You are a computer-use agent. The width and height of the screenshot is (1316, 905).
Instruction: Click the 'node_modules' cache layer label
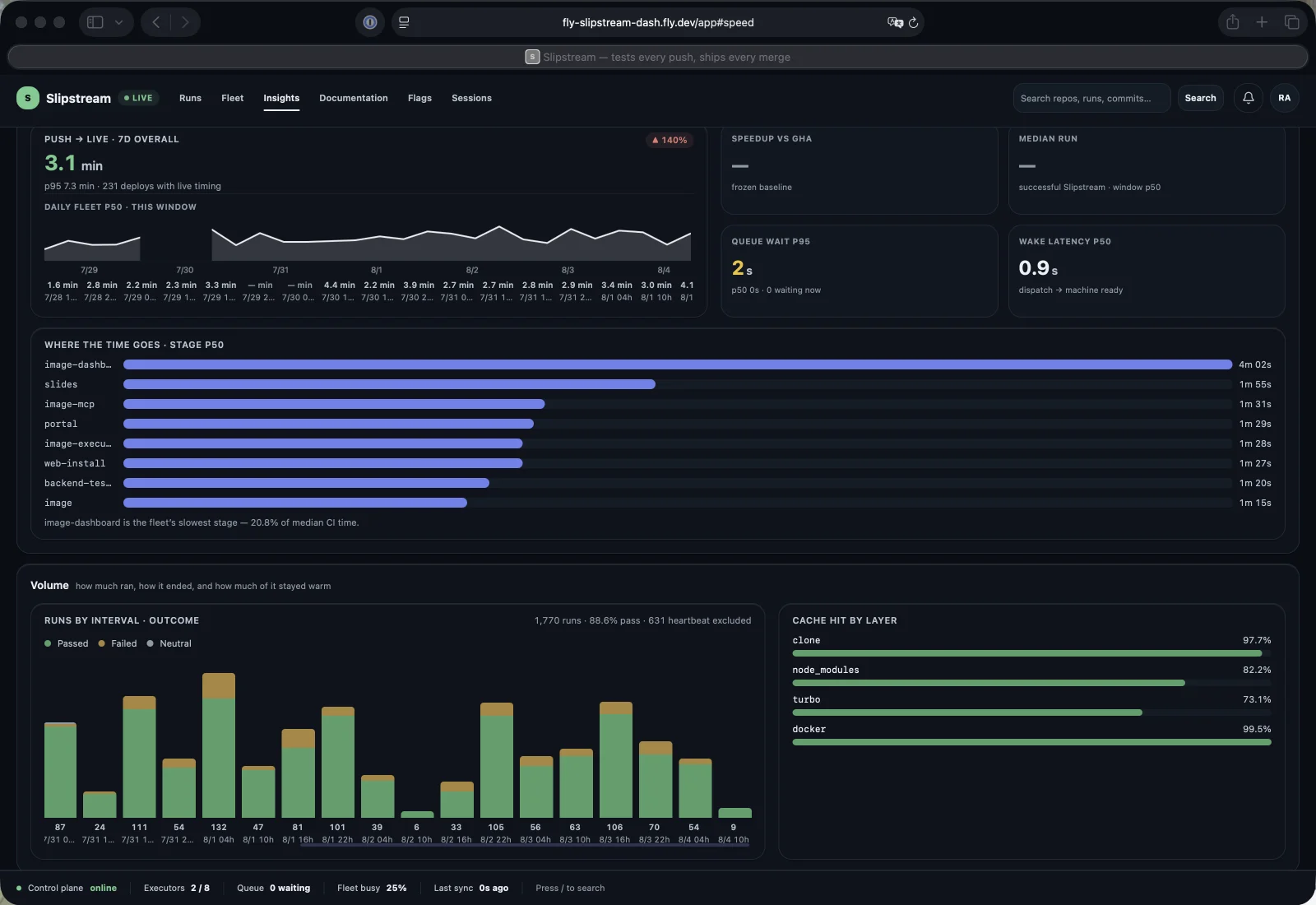[x=826, y=670]
